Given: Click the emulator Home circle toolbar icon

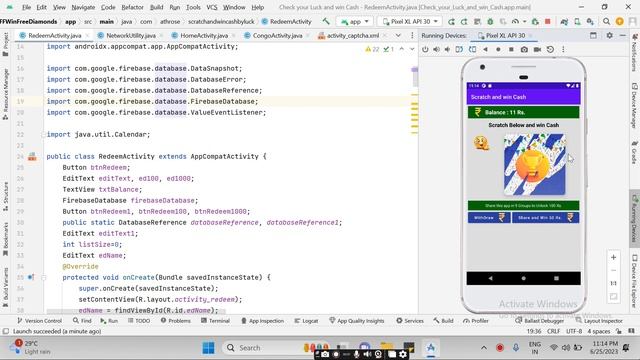Looking at the screenshot, I should point(498,49).
